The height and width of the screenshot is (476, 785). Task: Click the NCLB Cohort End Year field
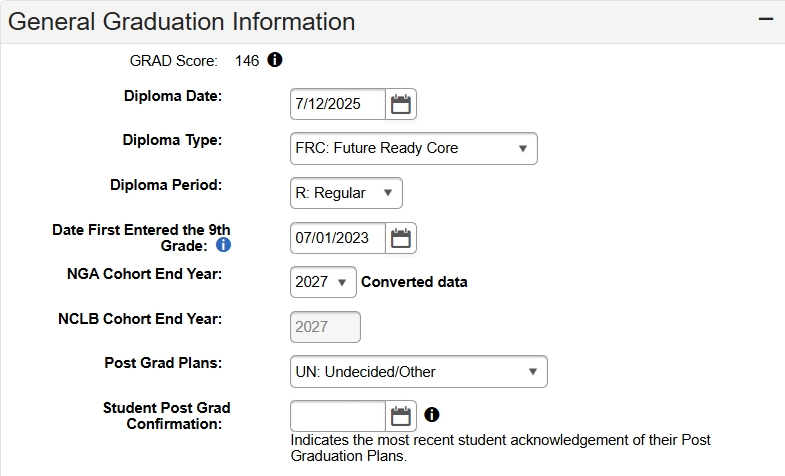click(325, 327)
